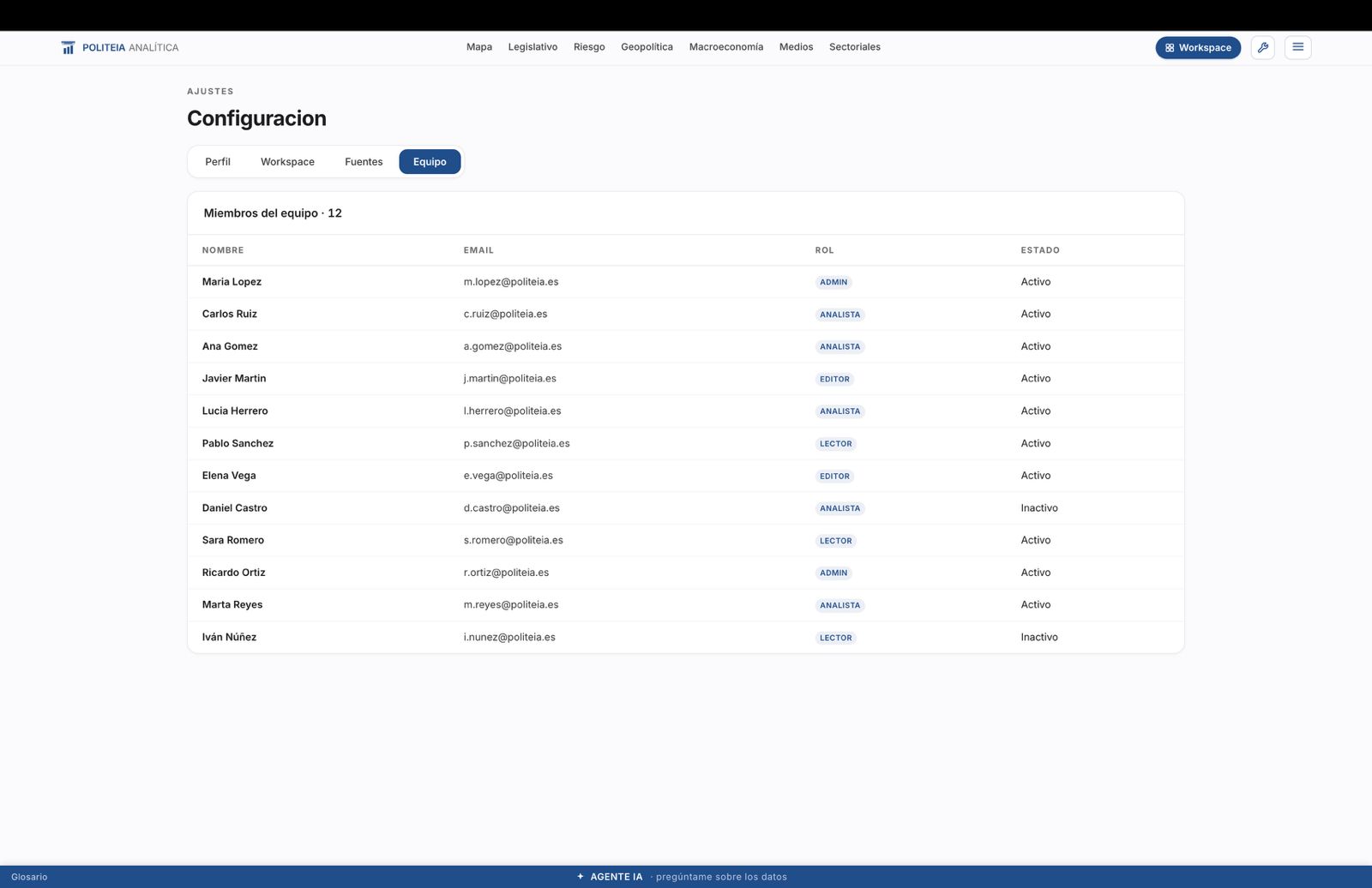Click the ROL column header
The height and width of the screenshot is (888, 1372).
tap(824, 250)
